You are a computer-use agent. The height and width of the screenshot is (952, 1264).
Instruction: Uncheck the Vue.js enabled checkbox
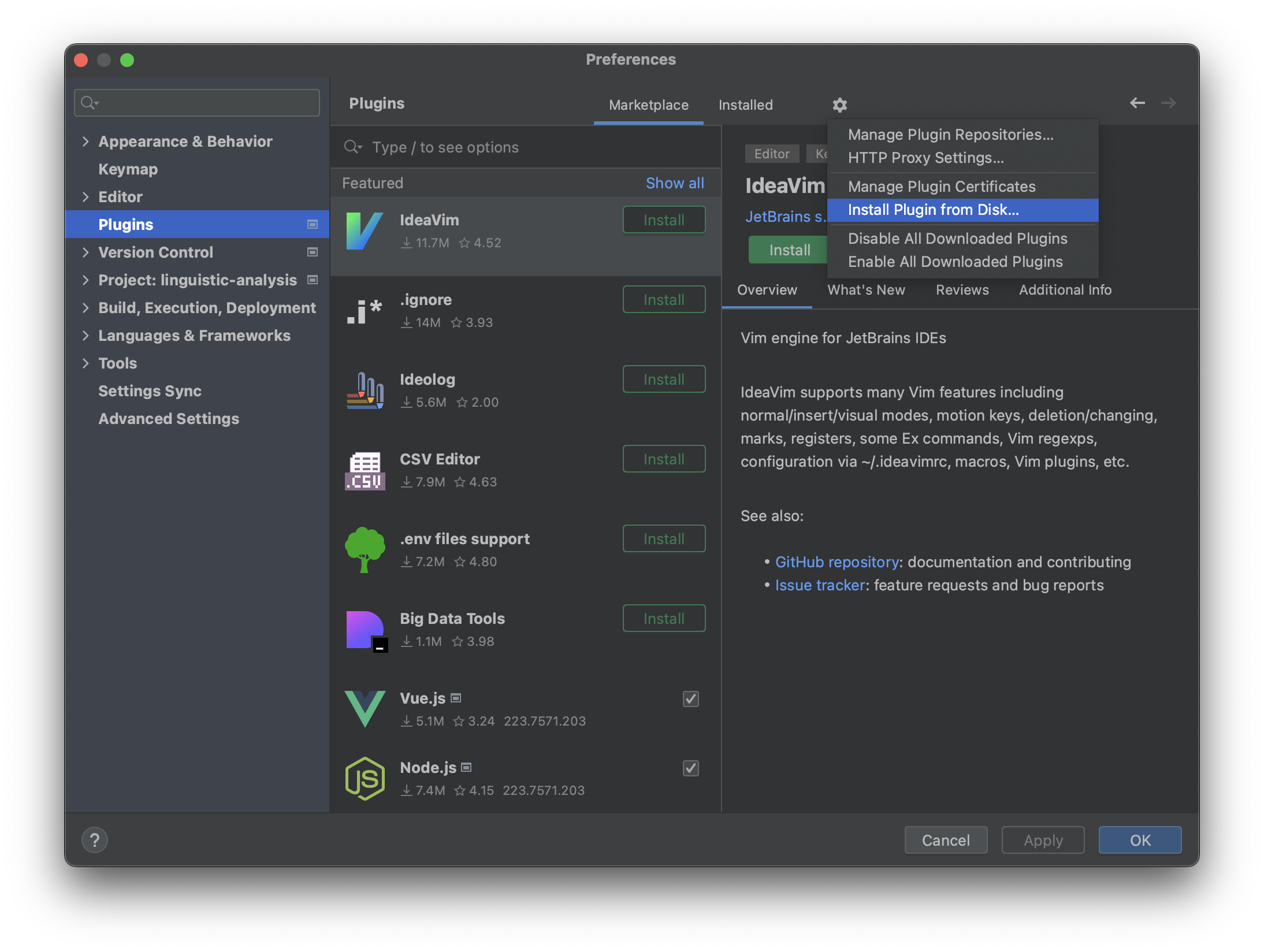tap(690, 699)
